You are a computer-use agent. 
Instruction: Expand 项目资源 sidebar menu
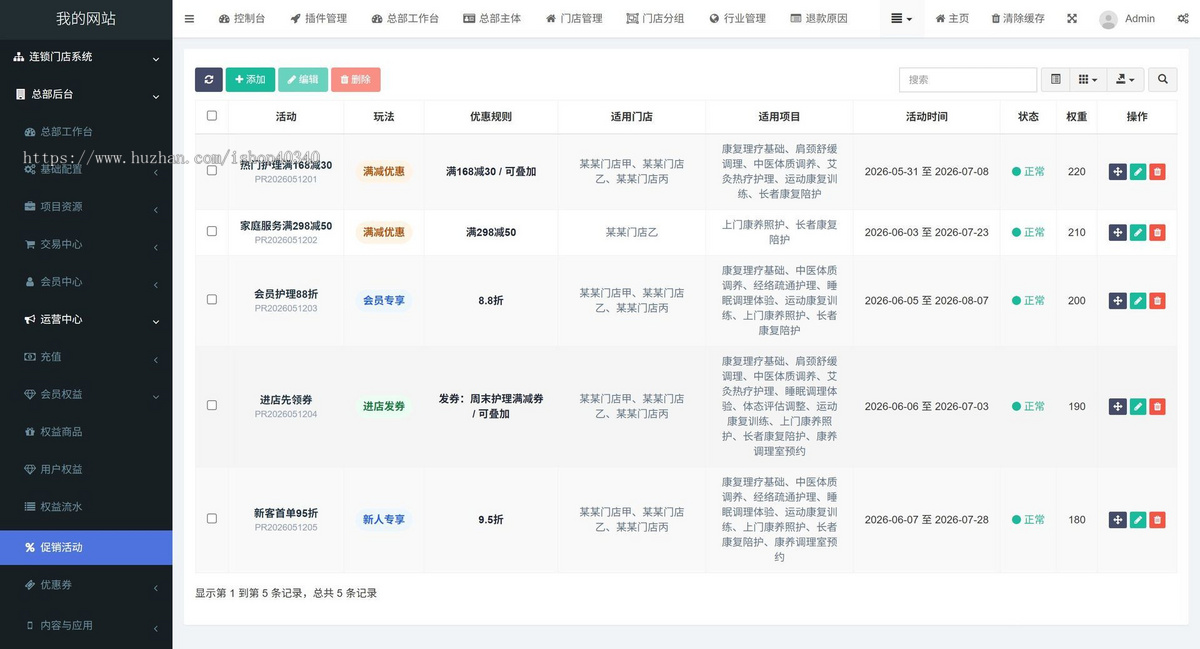(86, 207)
